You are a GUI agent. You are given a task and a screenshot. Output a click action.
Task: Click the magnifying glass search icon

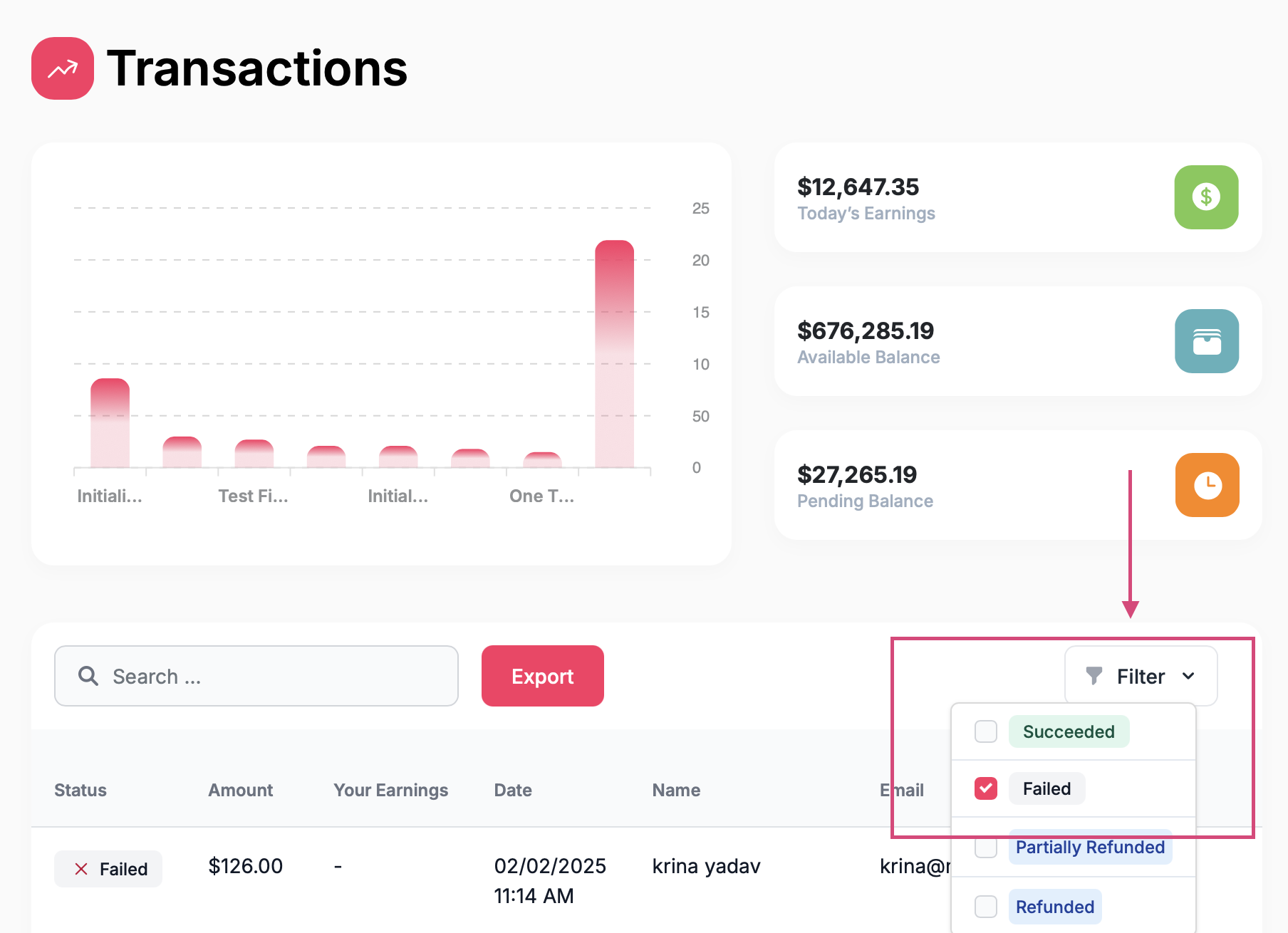coord(88,676)
